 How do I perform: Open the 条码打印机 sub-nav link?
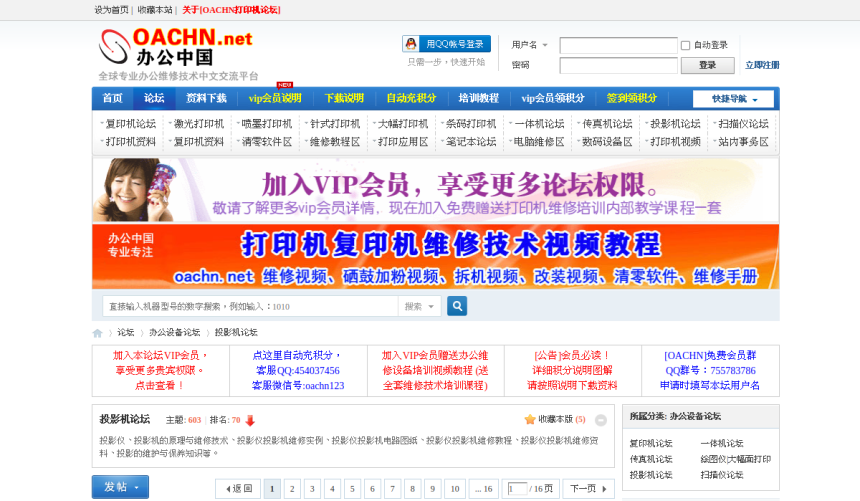tap(471, 124)
